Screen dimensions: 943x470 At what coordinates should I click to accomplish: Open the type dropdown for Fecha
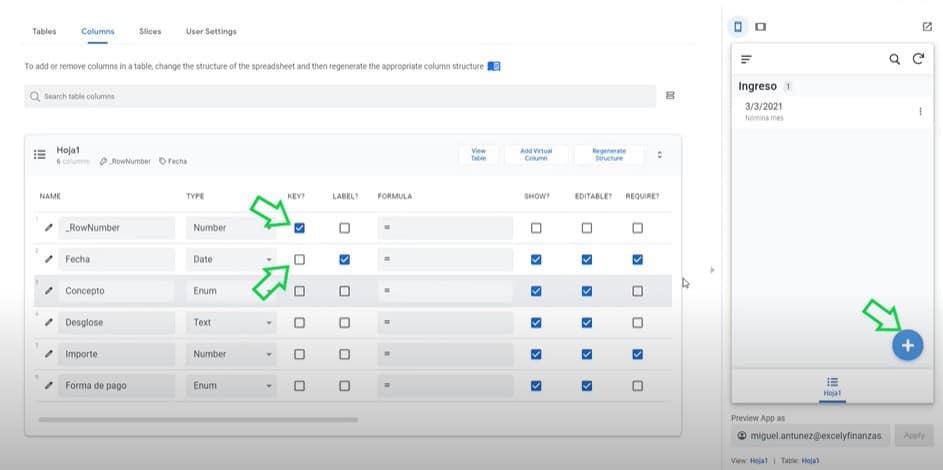(x=231, y=259)
